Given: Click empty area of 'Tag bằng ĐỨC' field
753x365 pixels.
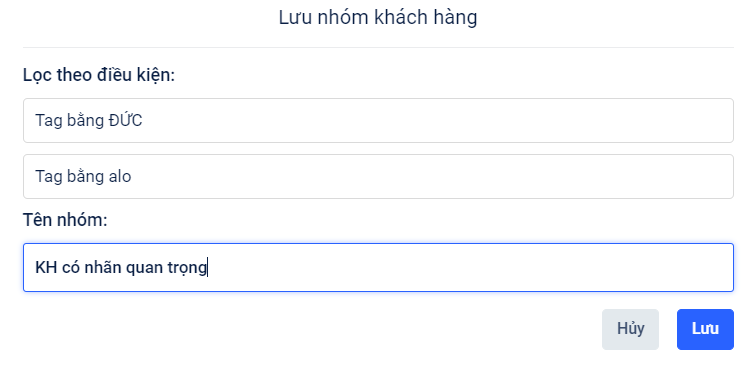Looking at the screenshot, I should [x=437, y=121].
